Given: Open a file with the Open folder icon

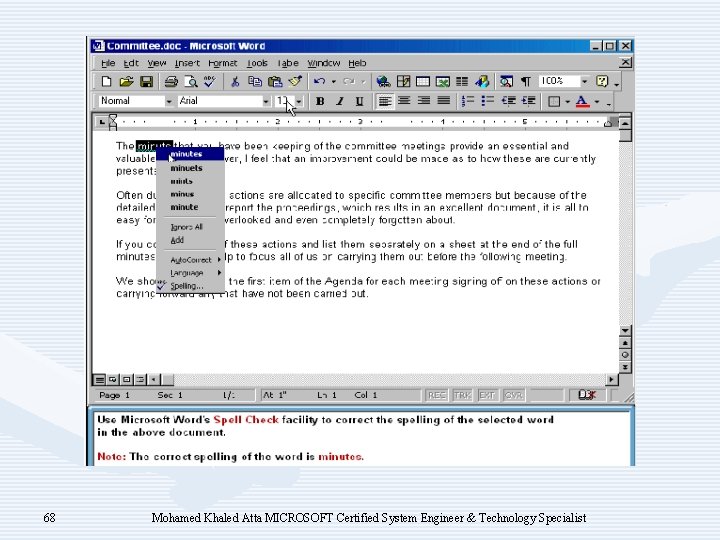Looking at the screenshot, I should pyautogui.click(x=126, y=82).
